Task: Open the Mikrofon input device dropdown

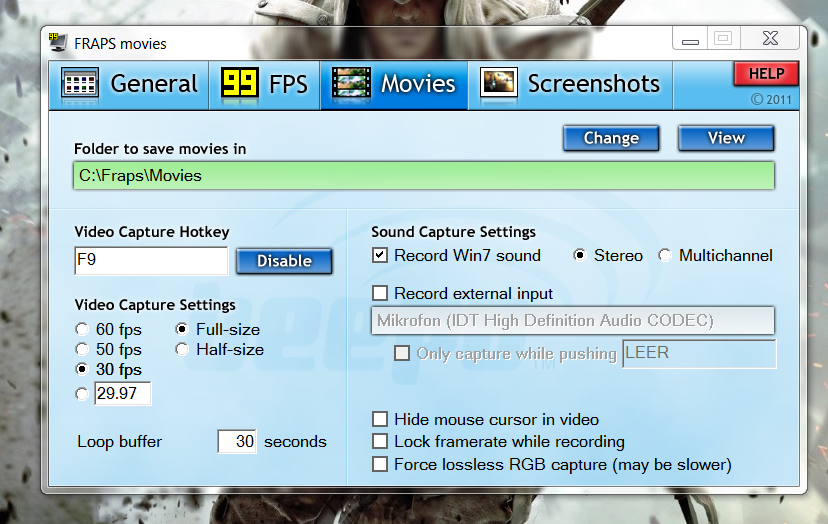Action: [573, 321]
